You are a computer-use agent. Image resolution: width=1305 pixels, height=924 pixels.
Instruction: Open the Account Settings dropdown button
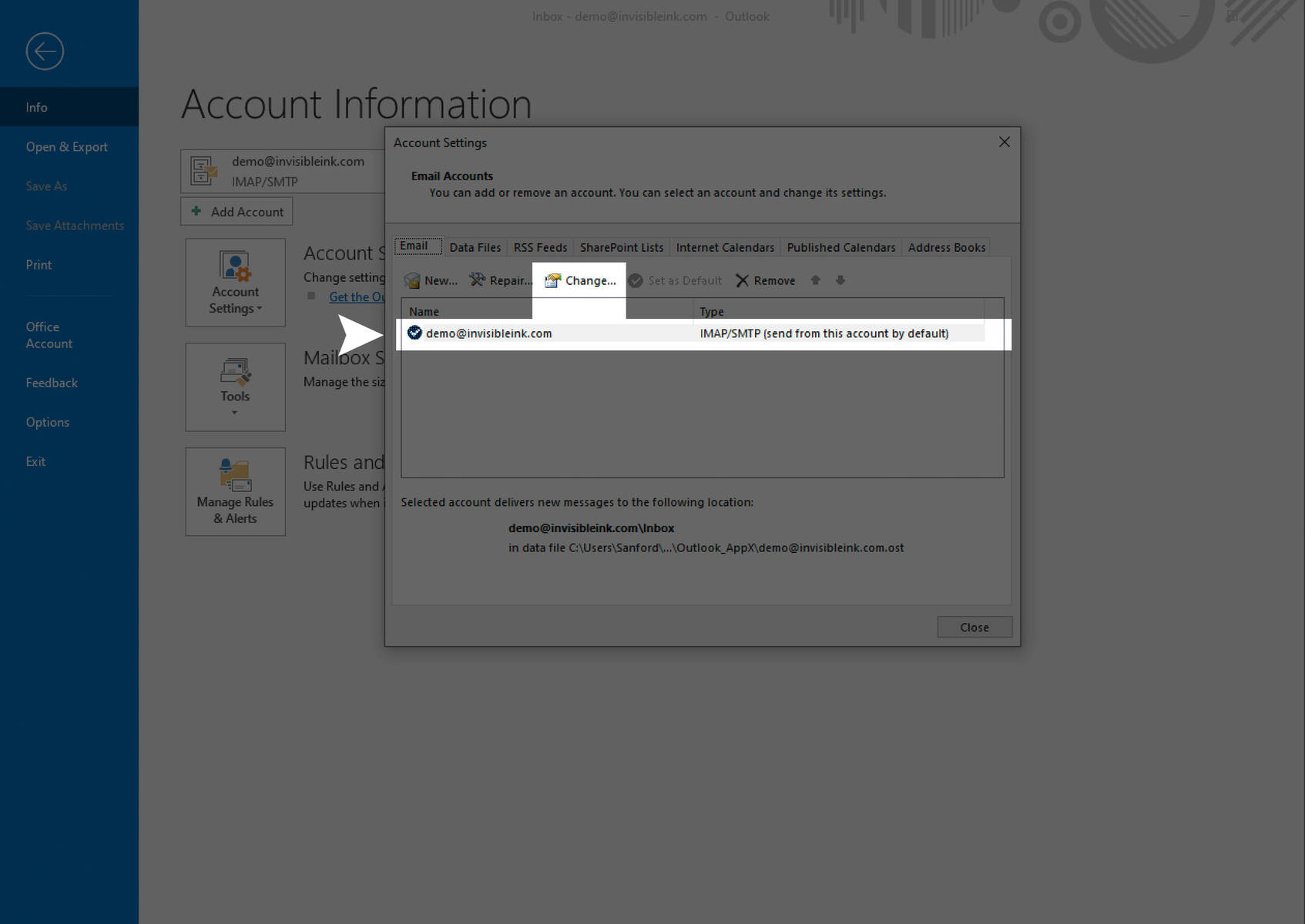235,283
